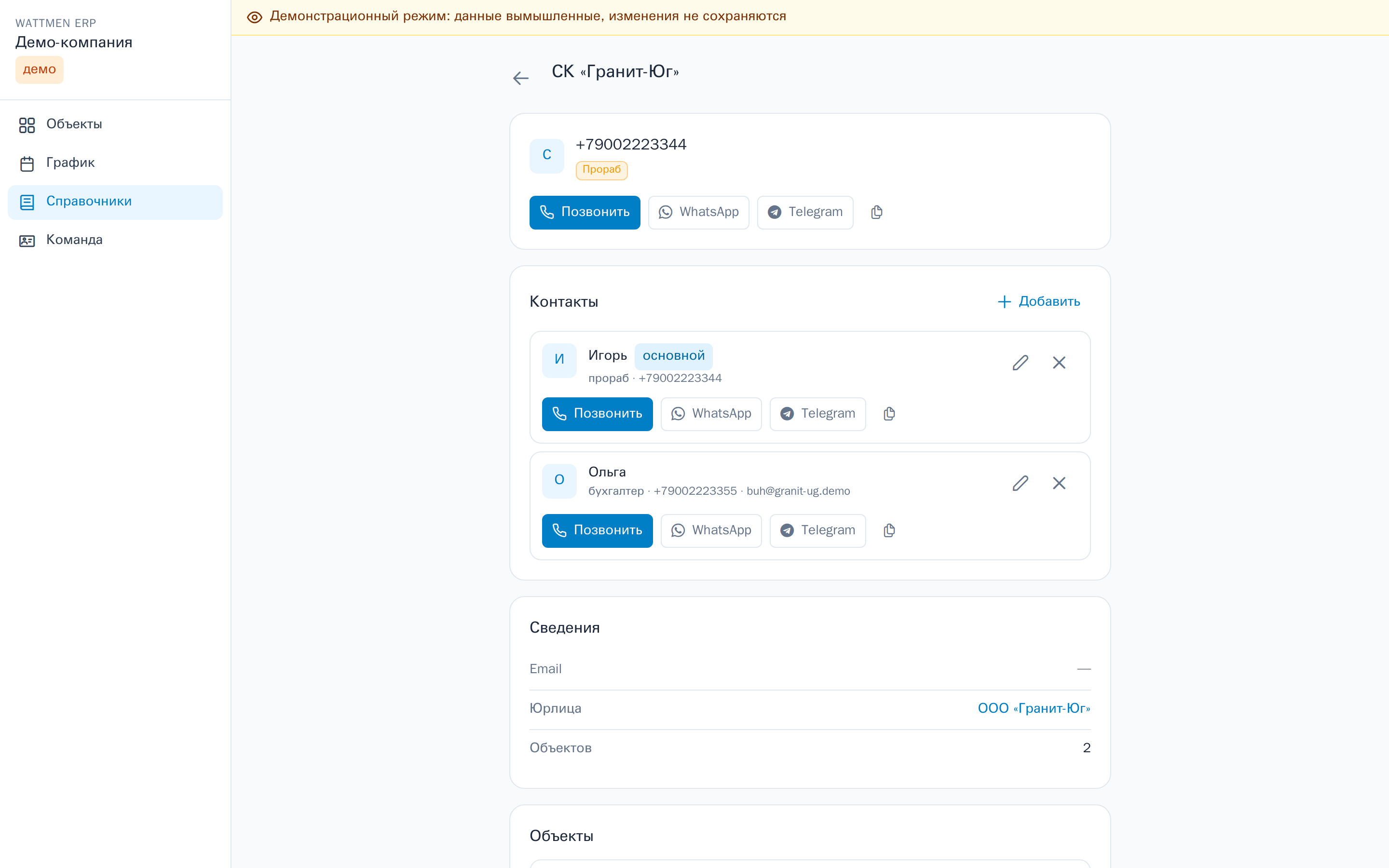Viewport: 1389px width, 868px height.
Task: Click the +79002223344 header phone text
Action: click(x=631, y=145)
